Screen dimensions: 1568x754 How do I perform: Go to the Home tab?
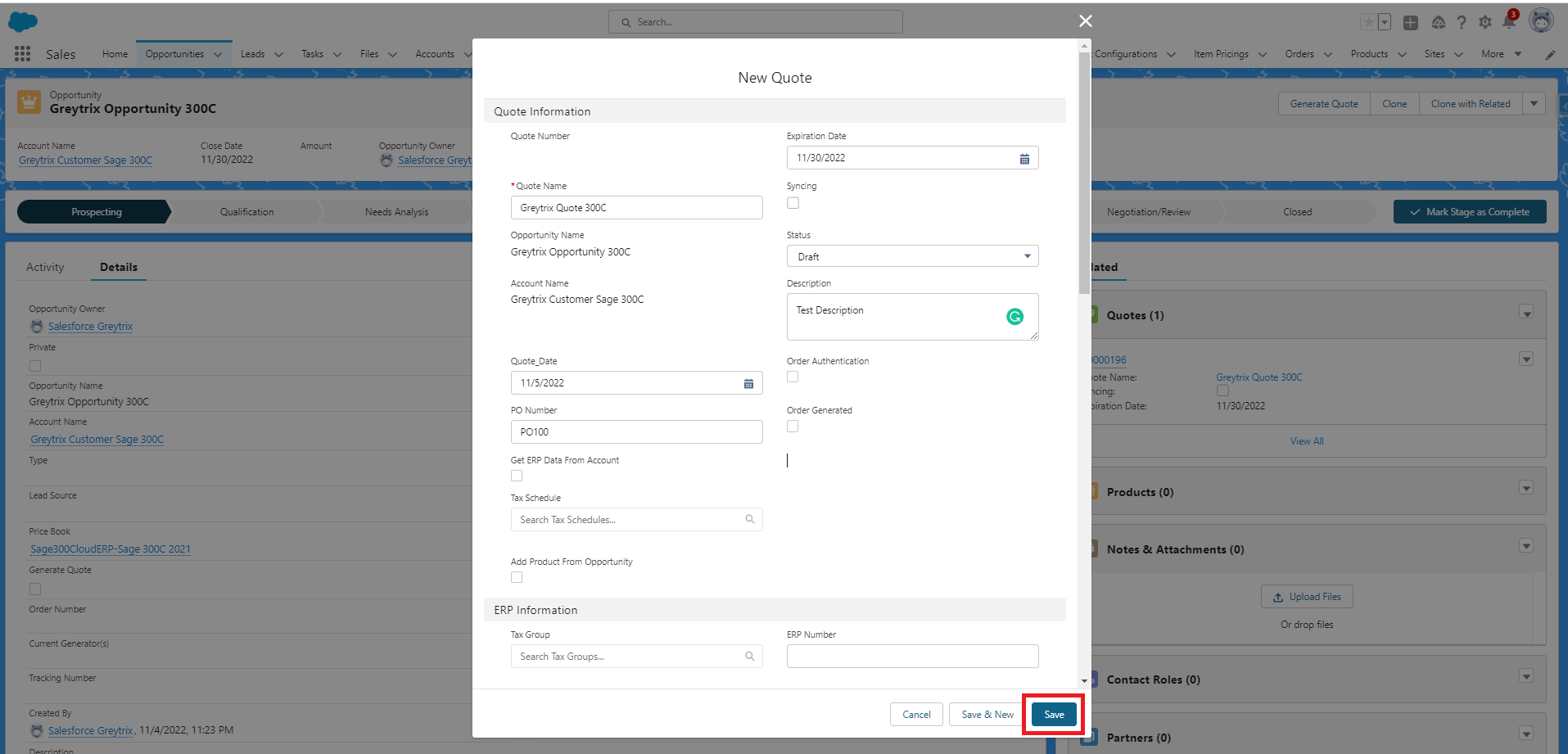click(x=115, y=54)
